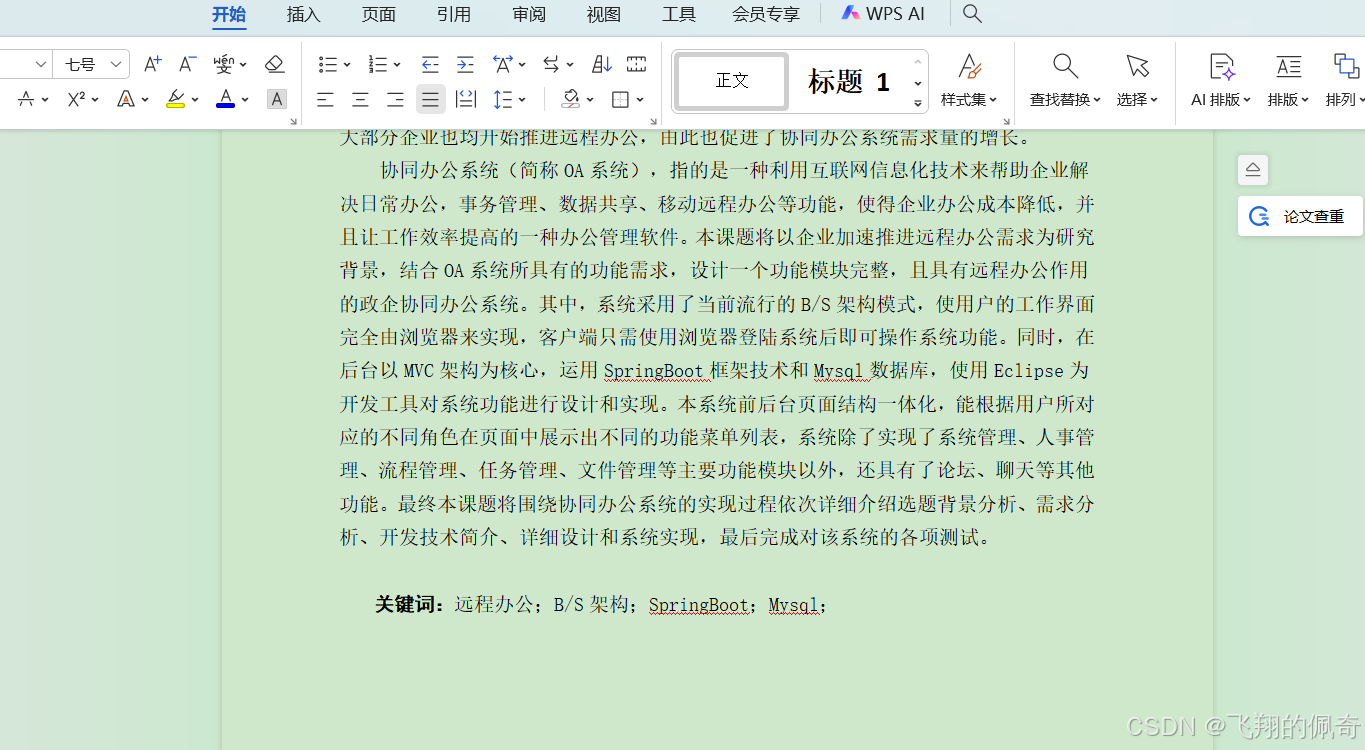Click the 排版 typesetting icon
The image size is (1365, 750).
click(x=1288, y=67)
